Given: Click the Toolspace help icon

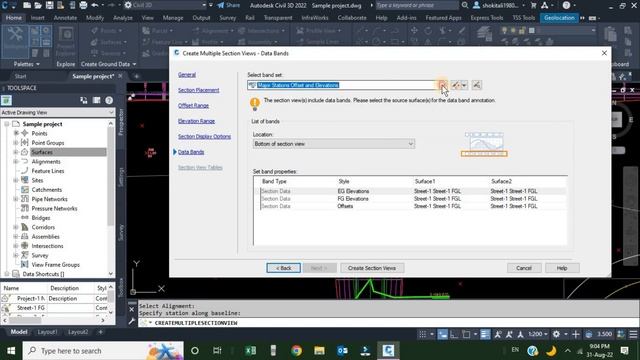Looking at the screenshot, I should [109, 100].
